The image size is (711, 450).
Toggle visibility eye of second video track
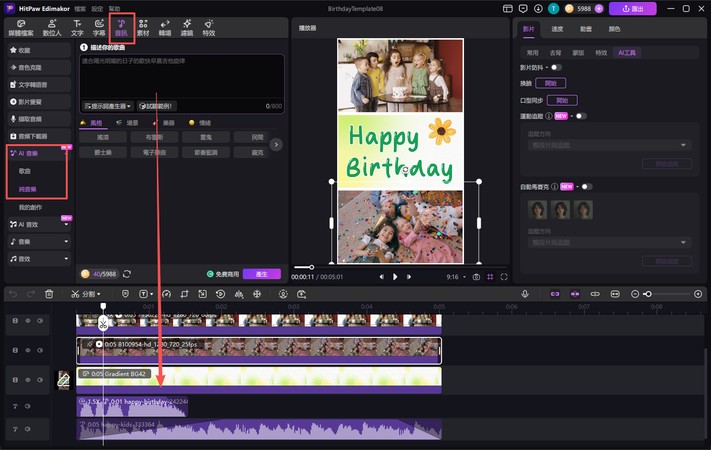point(28,350)
